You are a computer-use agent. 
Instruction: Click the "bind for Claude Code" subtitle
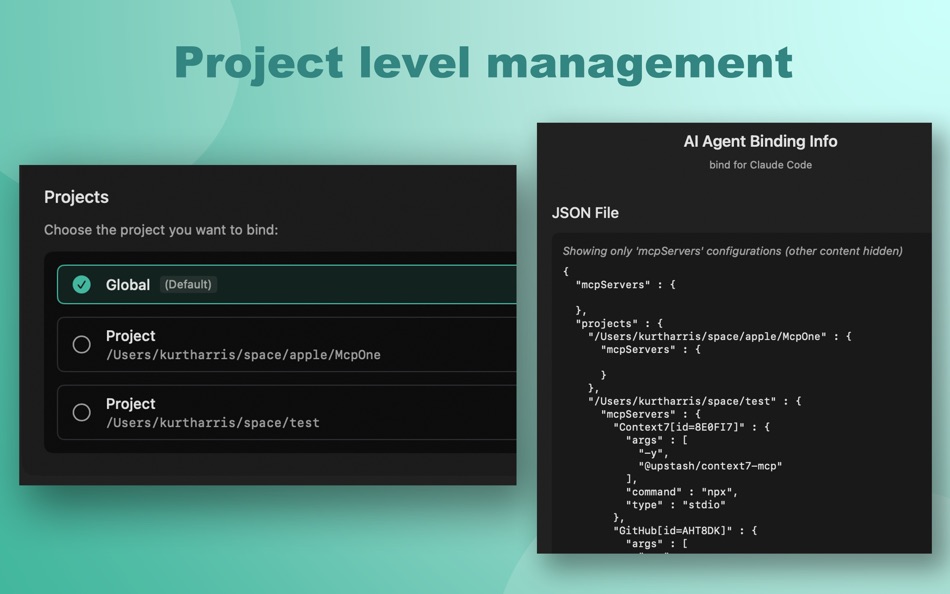click(x=760, y=165)
